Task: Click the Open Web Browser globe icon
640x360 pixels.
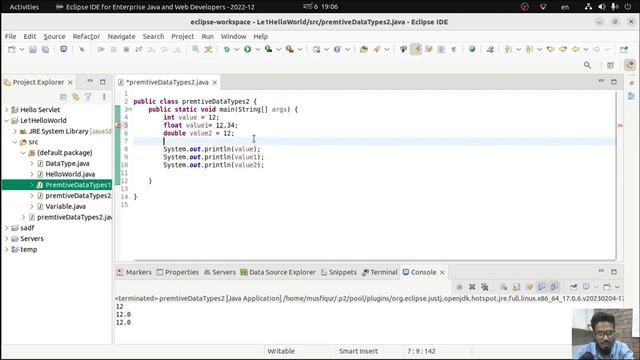Action: [472, 49]
